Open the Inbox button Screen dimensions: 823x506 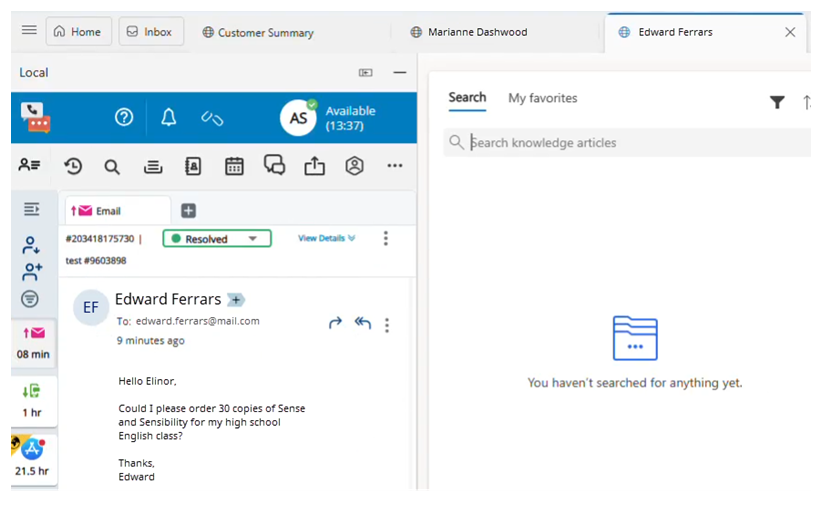coord(148,32)
